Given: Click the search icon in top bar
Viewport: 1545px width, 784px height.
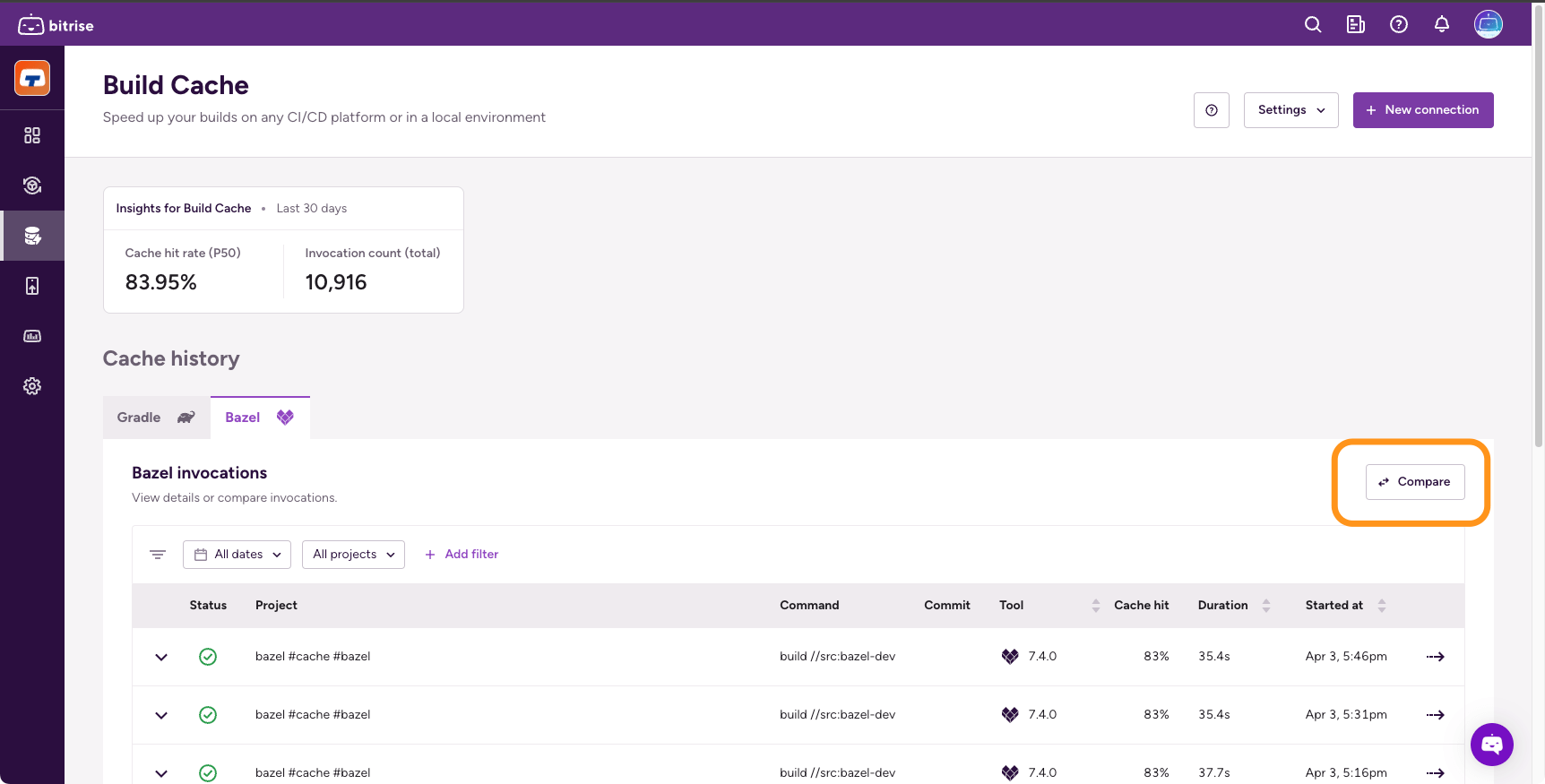Looking at the screenshot, I should (x=1312, y=25).
